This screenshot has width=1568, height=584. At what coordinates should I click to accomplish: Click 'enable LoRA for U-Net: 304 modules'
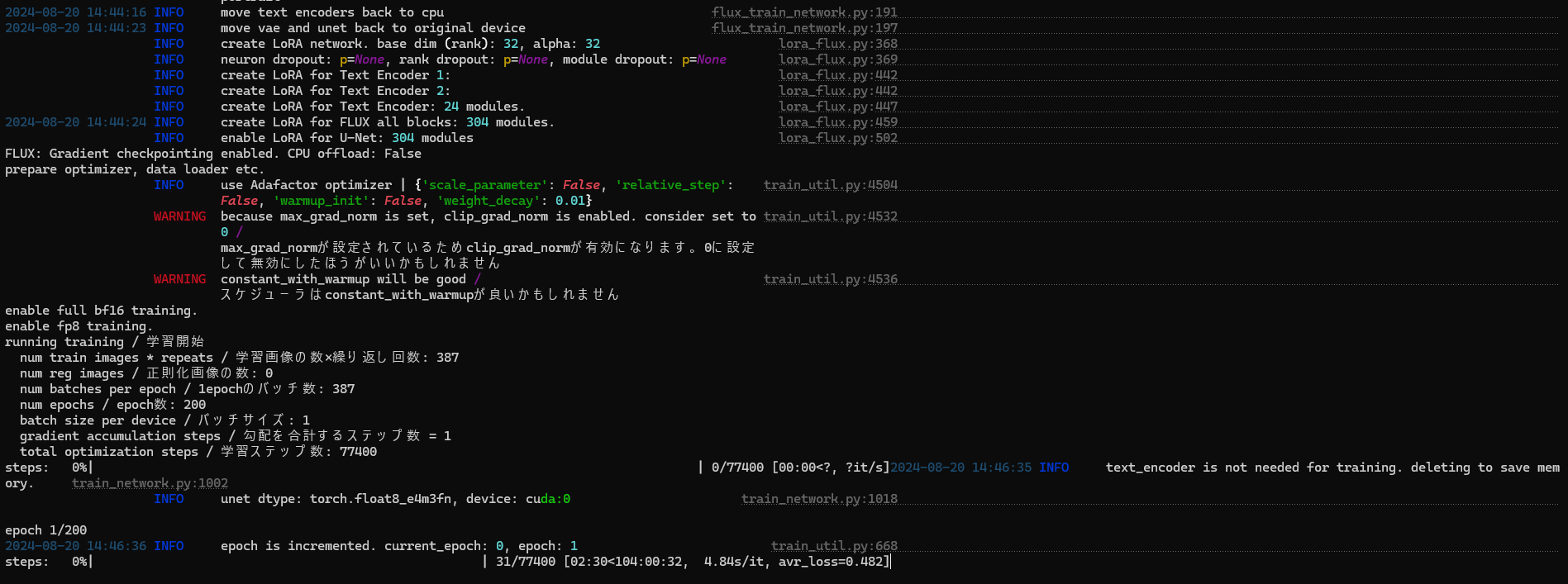pyautogui.click(x=347, y=138)
